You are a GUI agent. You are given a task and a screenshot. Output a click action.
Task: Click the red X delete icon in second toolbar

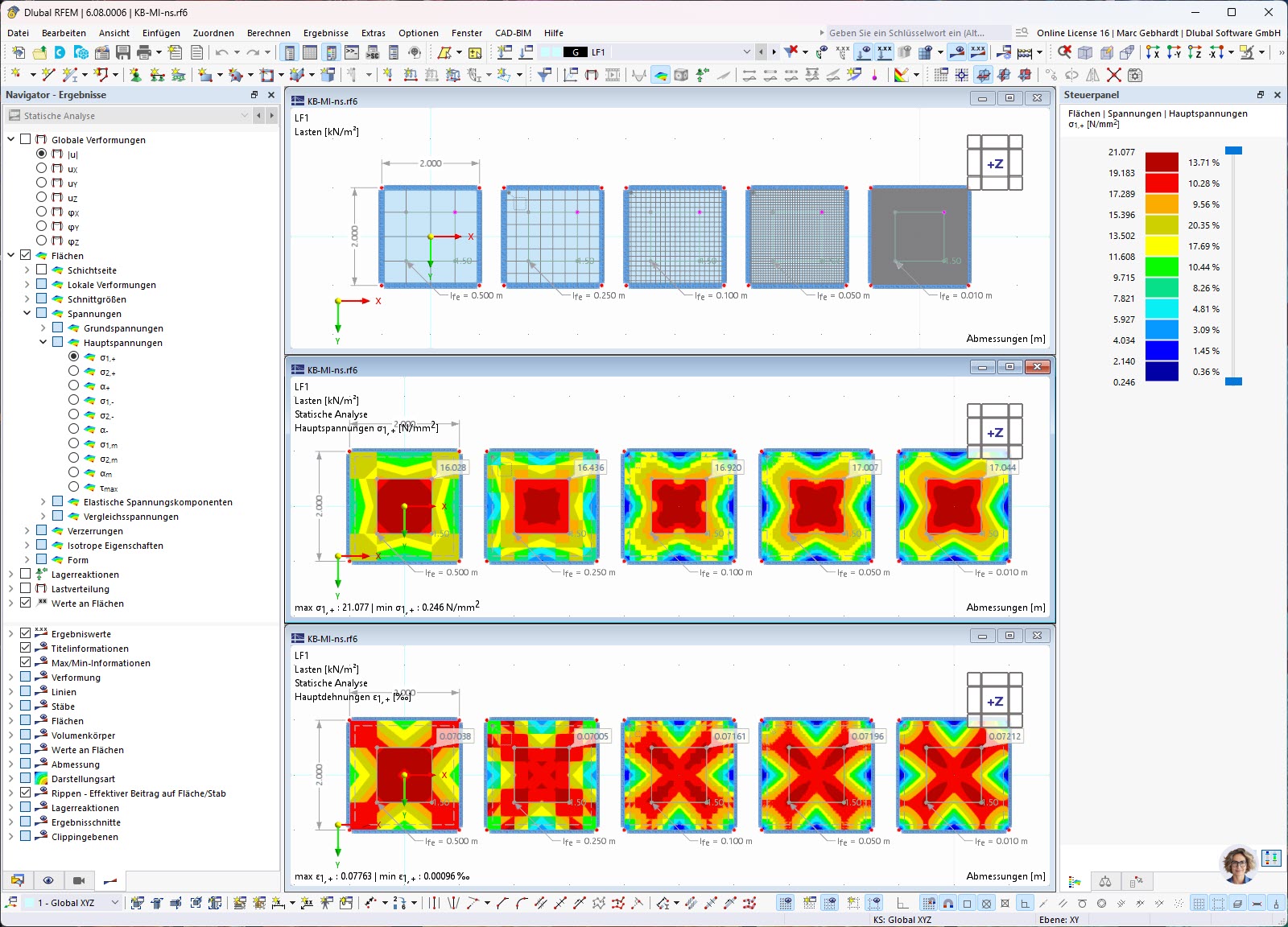[1114, 75]
